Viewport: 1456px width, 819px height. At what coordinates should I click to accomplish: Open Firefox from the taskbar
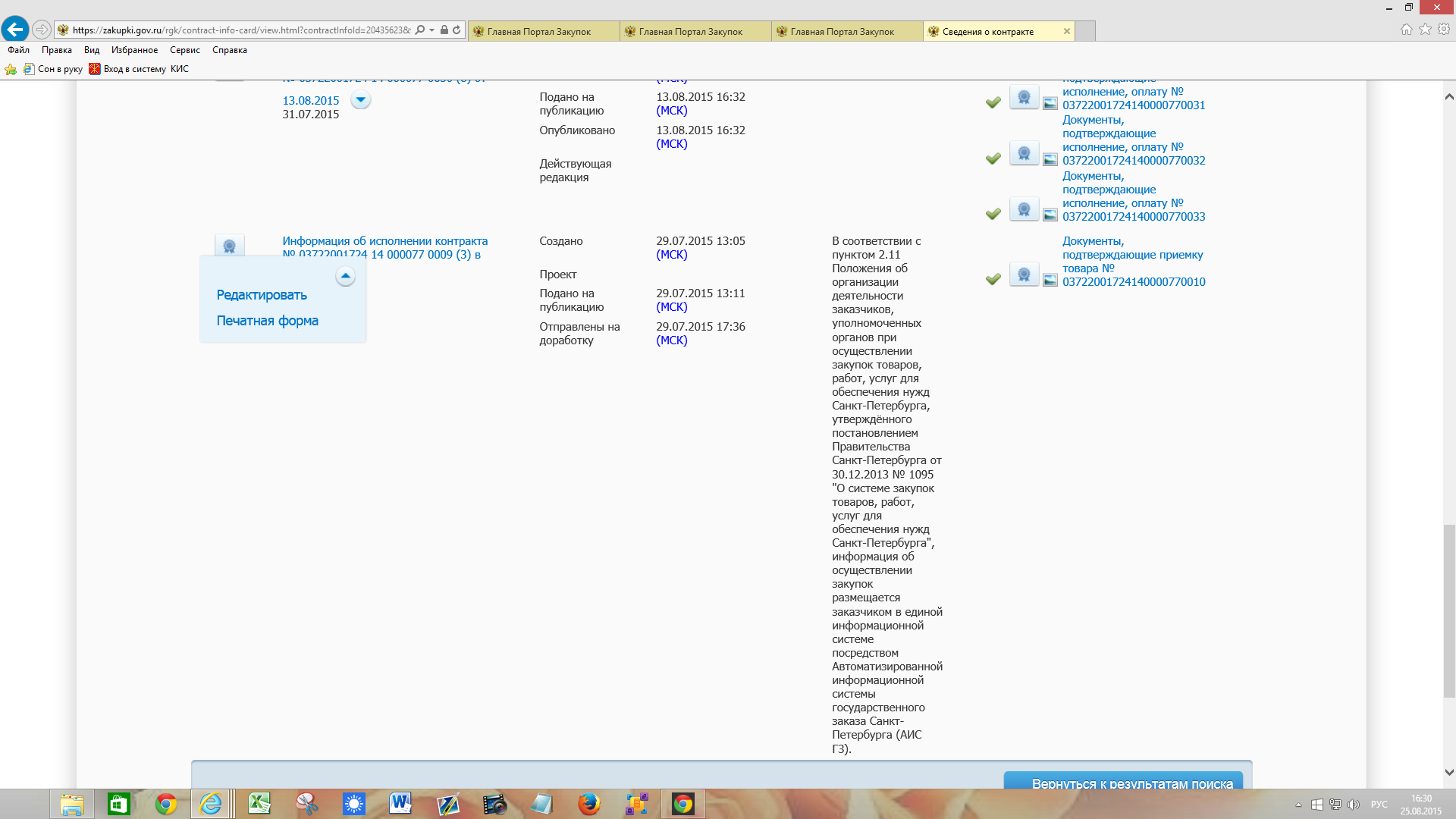588,804
